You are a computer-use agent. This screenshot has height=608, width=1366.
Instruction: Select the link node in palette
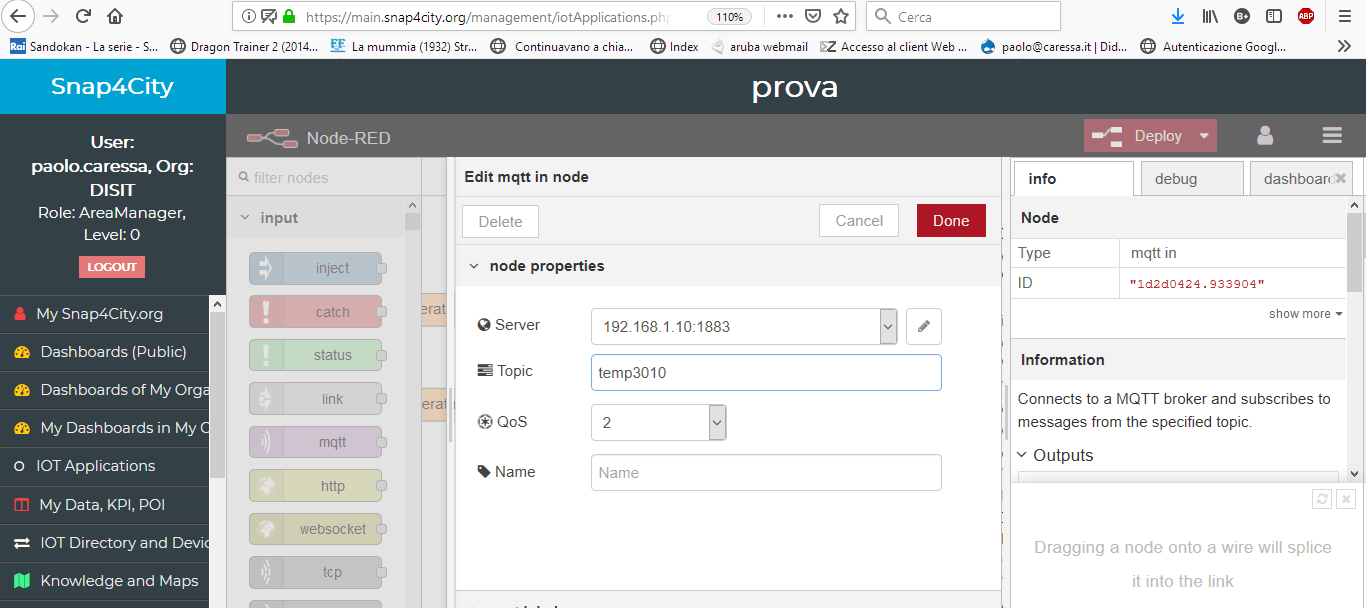coord(316,399)
